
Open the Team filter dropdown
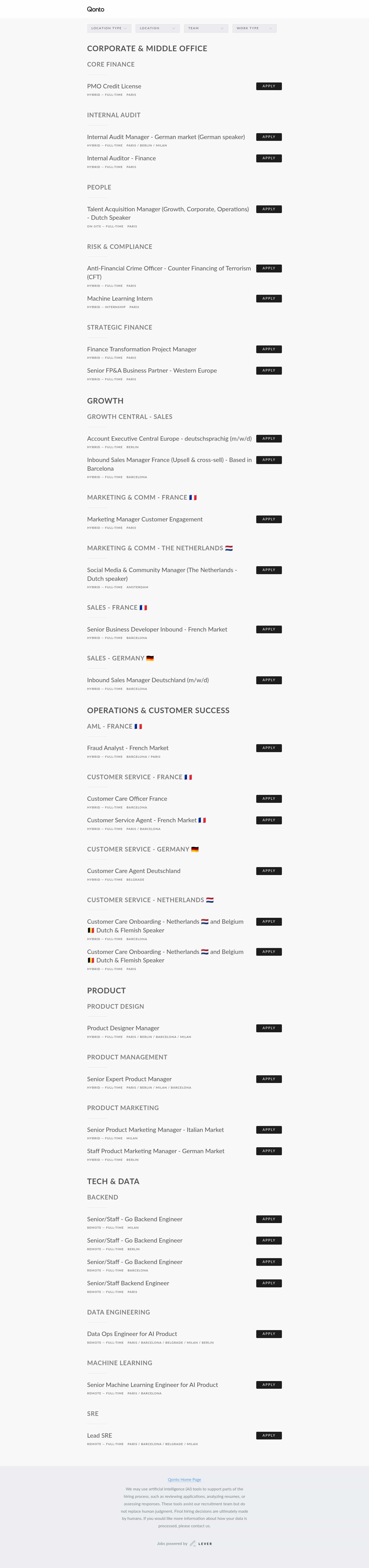tap(206, 28)
